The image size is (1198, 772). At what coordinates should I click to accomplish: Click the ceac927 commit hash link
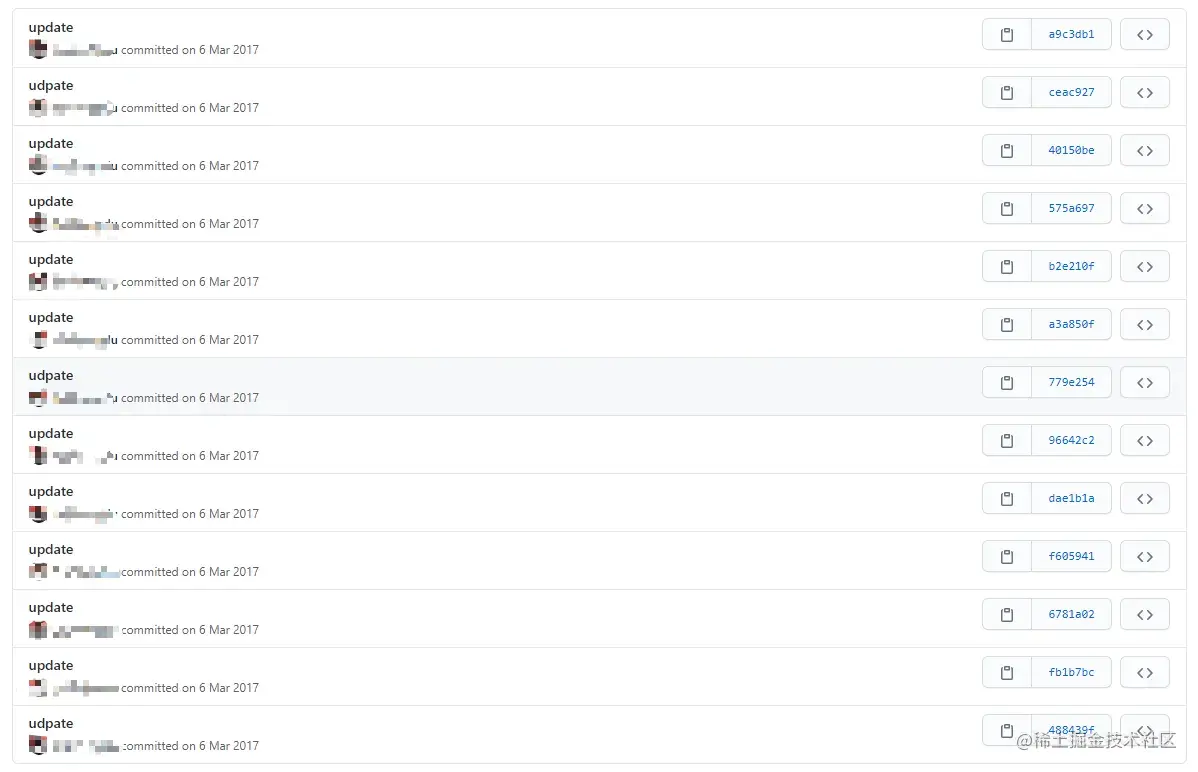click(x=1071, y=92)
